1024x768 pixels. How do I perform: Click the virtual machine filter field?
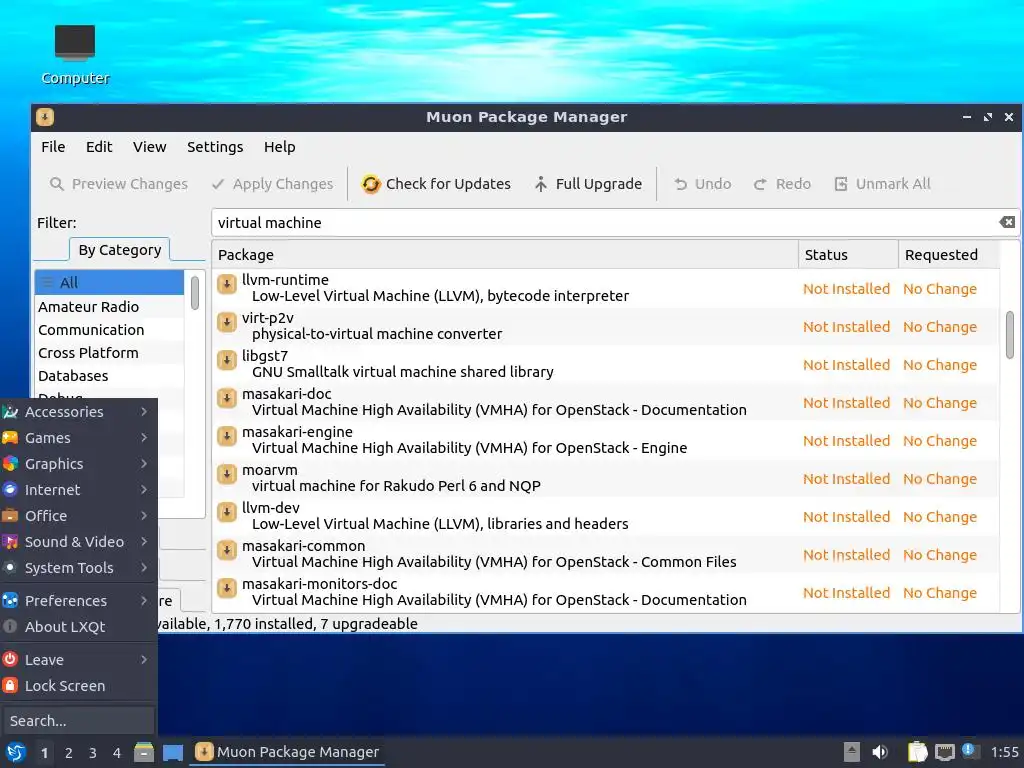click(604, 223)
